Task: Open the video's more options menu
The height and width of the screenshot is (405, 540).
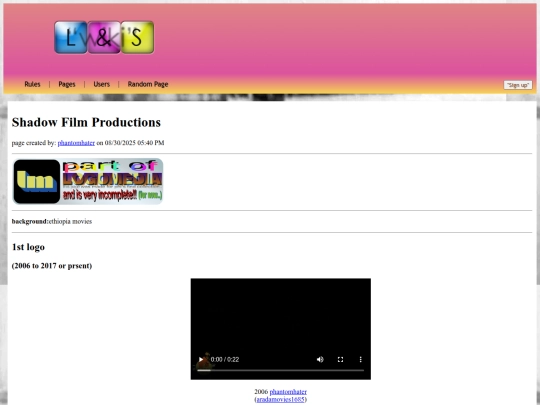Action: (x=361, y=359)
